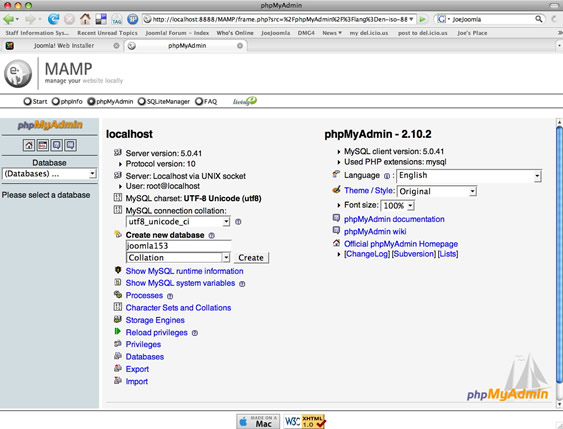Open sidebar SQL documentation icon

point(70,145)
